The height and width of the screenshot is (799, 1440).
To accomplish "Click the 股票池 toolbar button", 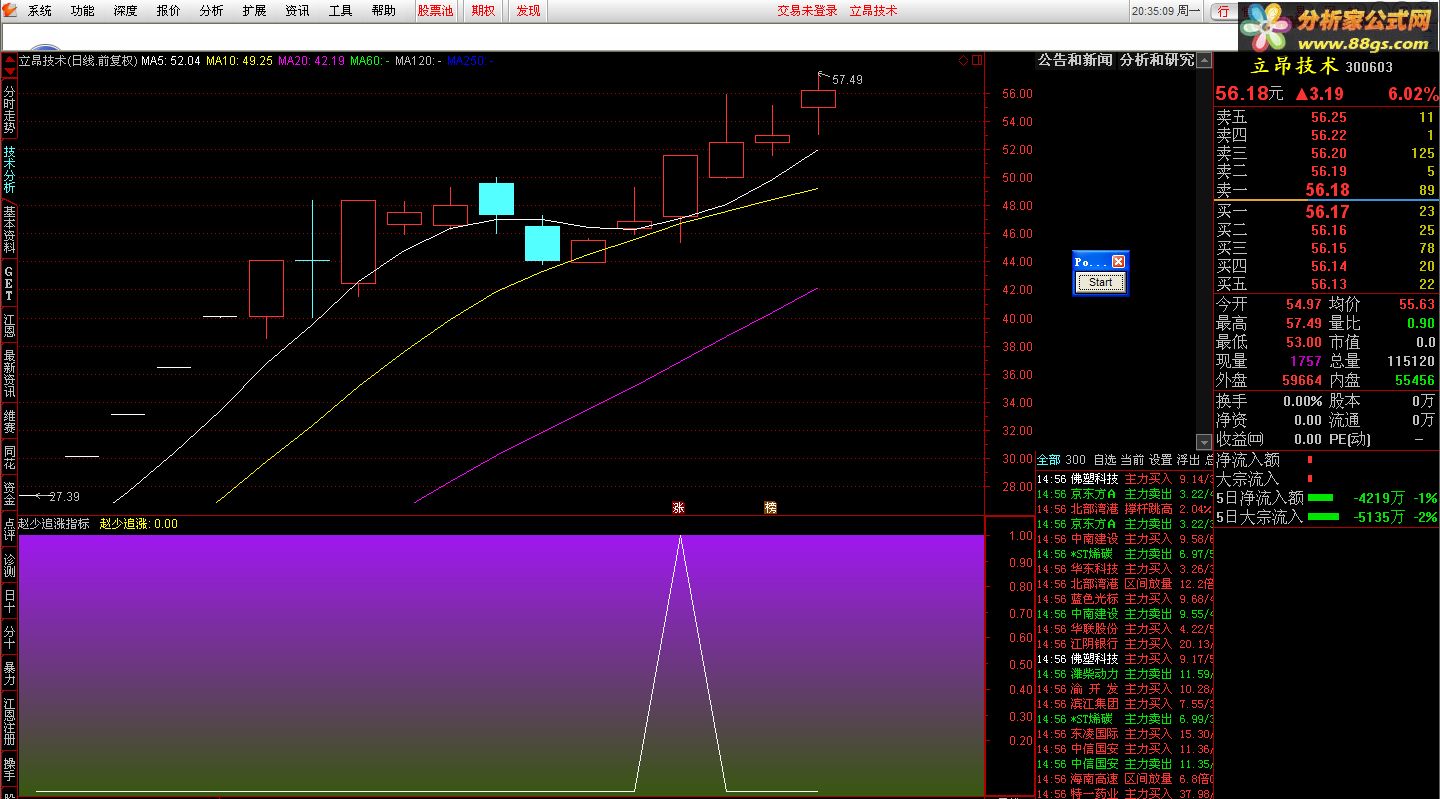I will pyautogui.click(x=435, y=11).
